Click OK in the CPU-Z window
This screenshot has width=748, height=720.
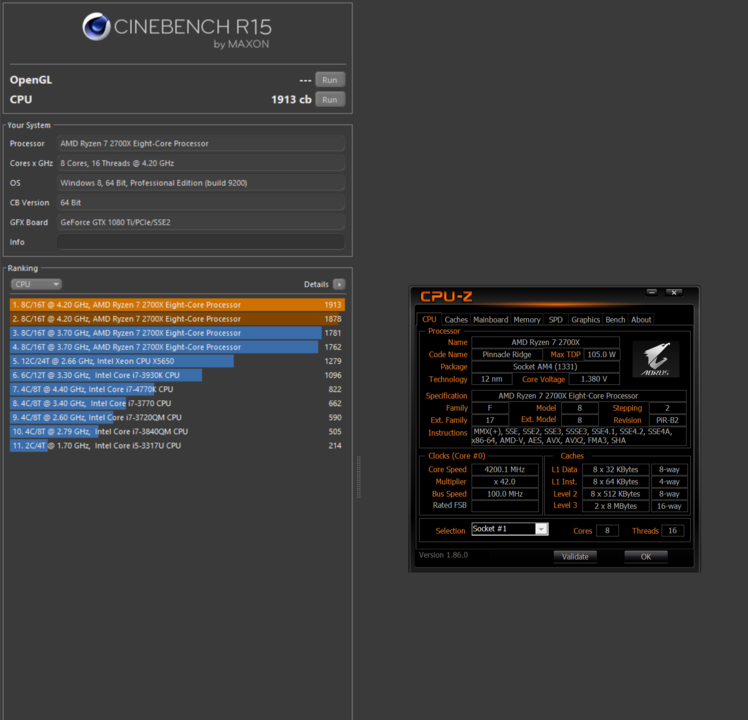click(x=645, y=556)
